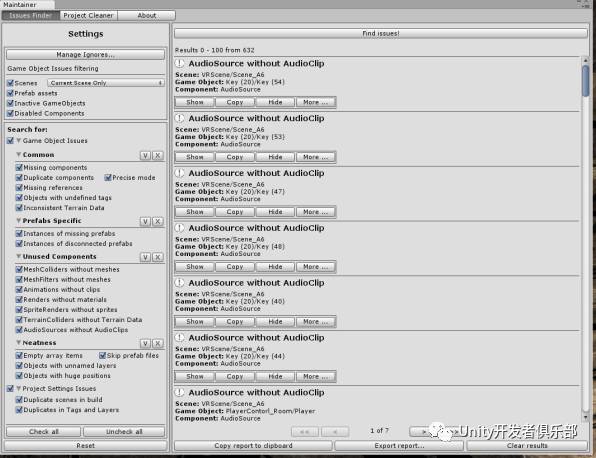
Task: Collapse the Game Object Issues foldout
Action: [x=18, y=141]
